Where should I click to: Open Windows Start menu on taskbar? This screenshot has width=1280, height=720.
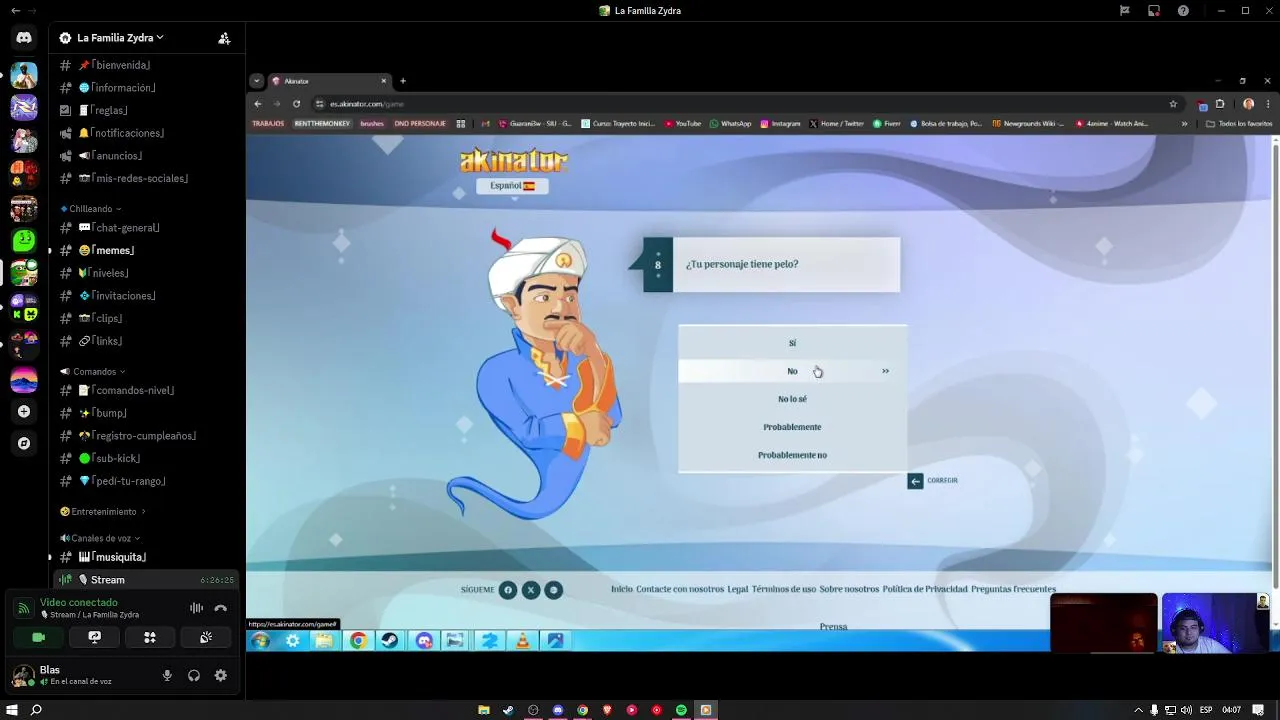(12, 710)
